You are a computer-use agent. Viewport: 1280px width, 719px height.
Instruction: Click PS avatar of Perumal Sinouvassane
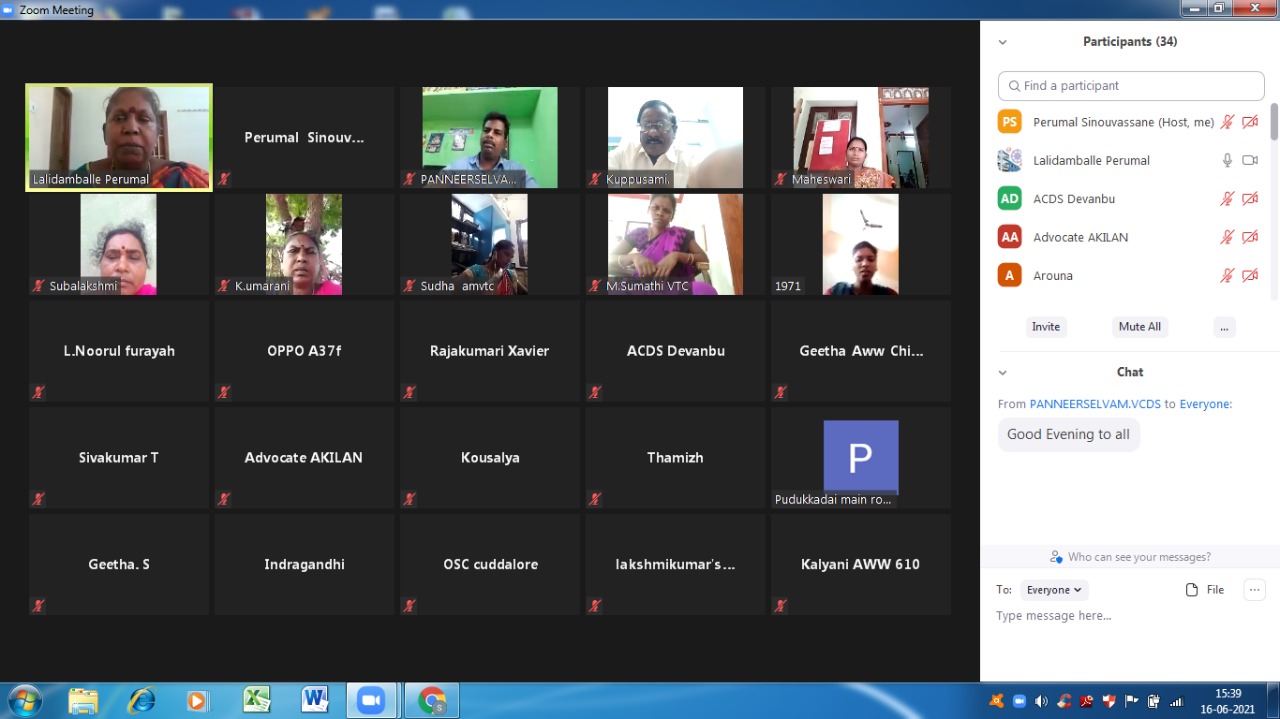(1010, 122)
